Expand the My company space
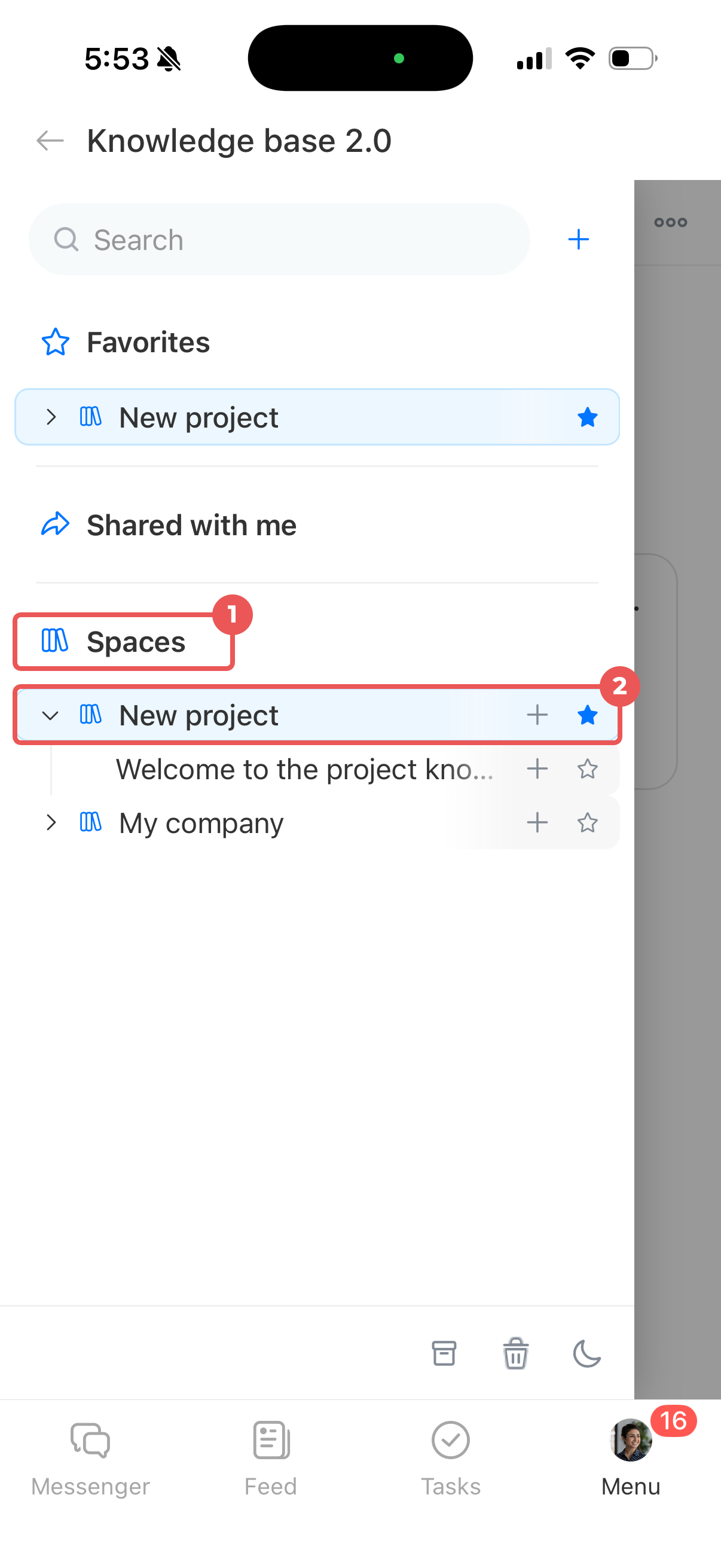Viewport: 721px width, 1568px height. click(51, 822)
